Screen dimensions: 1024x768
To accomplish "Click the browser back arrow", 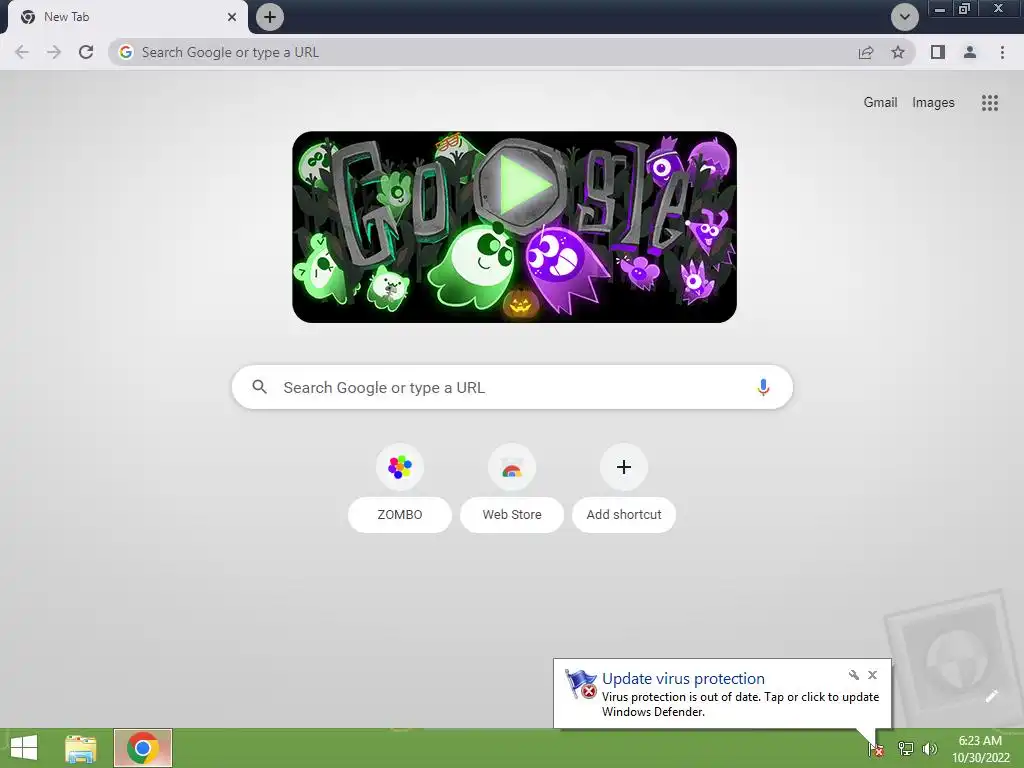I will point(22,52).
